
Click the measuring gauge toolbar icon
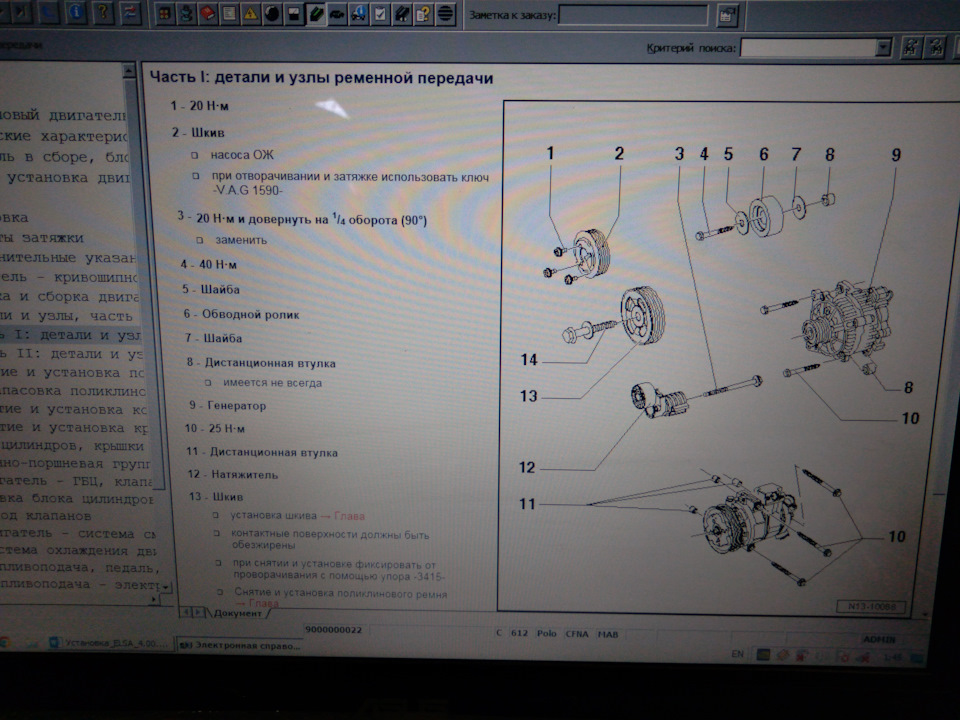[x=294, y=14]
